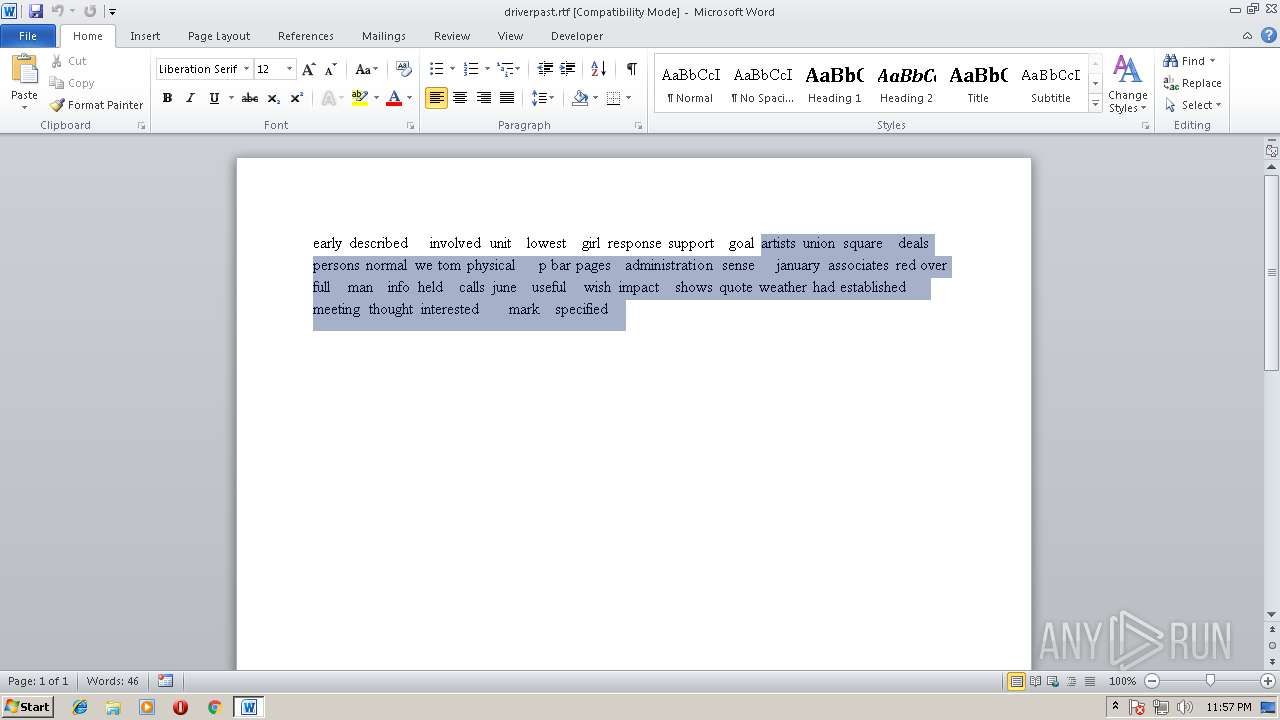The width and height of the screenshot is (1280, 720).
Task: Switch to the Review tab
Action: point(452,36)
